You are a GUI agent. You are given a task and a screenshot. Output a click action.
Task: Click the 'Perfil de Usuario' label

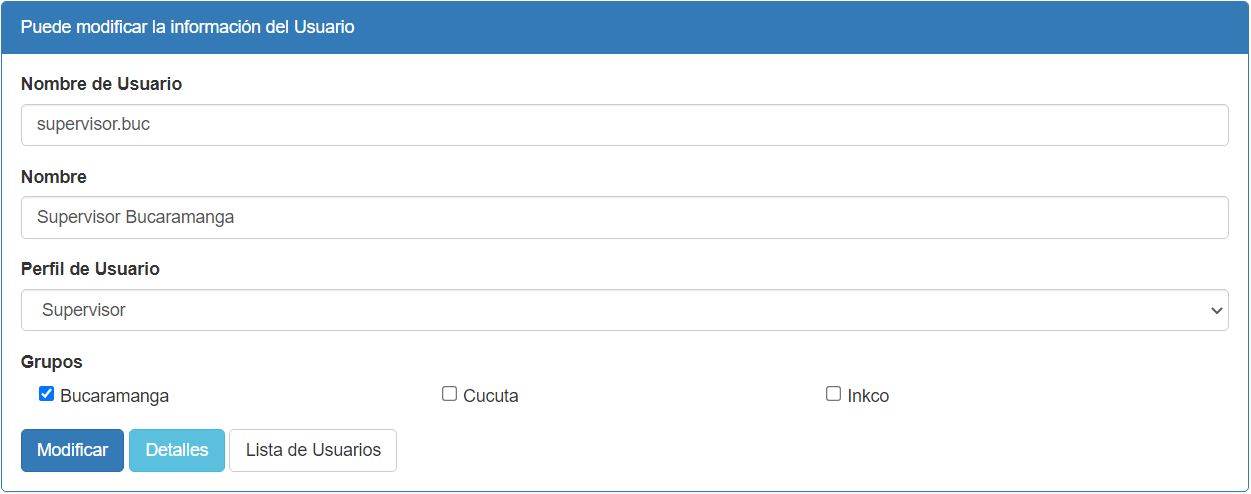tap(90, 269)
